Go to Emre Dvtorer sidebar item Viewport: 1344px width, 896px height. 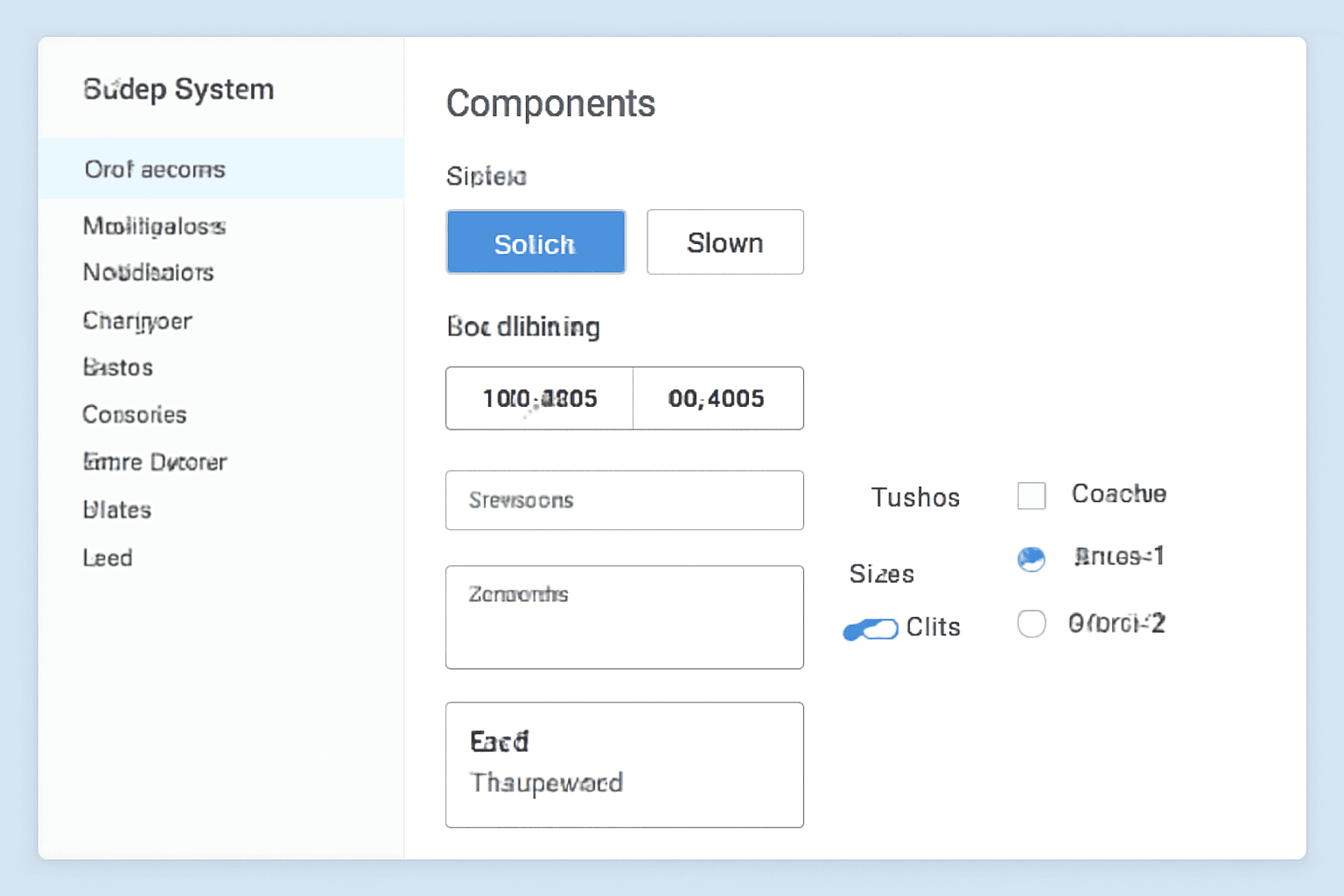[x=155, y=462]
